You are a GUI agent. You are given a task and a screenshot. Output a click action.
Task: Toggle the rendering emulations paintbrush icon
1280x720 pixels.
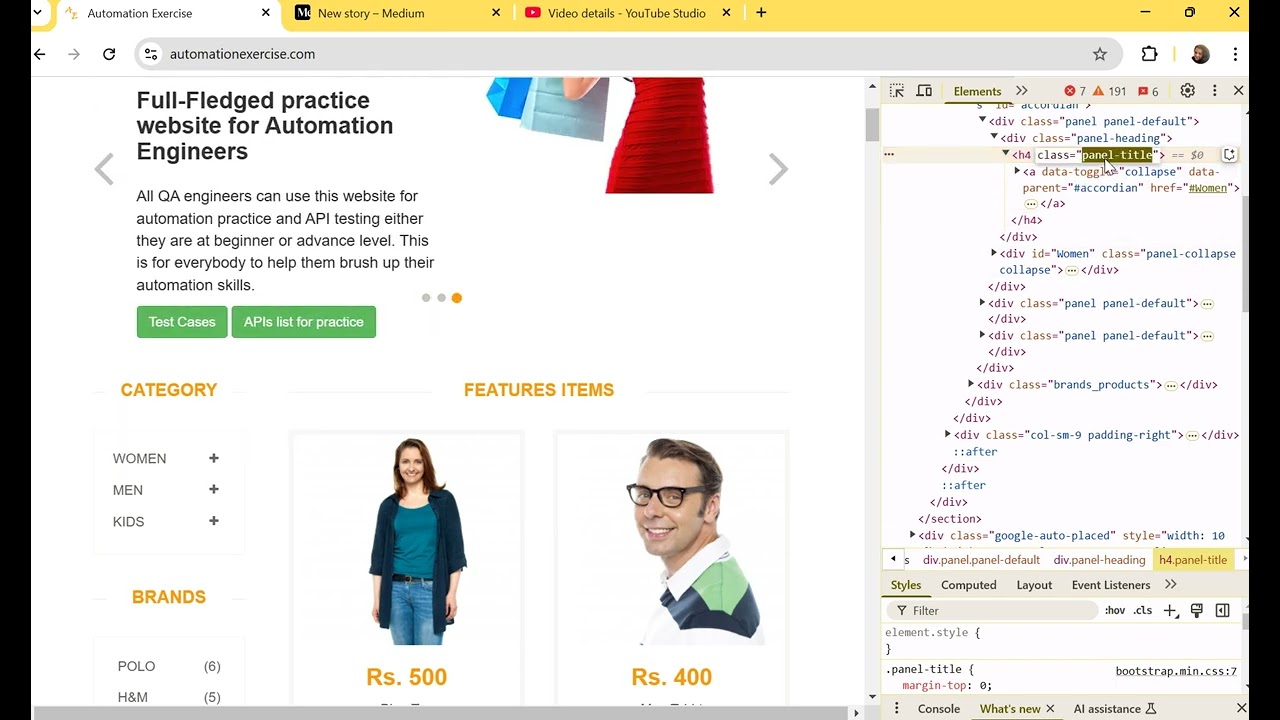(x=1196, y=610)
